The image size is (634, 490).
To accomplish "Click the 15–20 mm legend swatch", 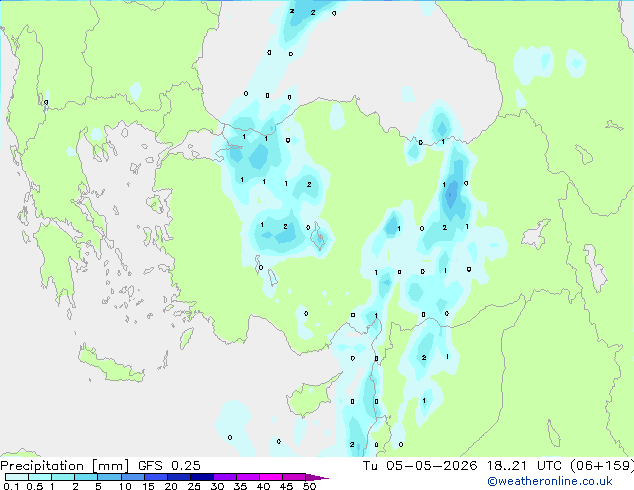I will (155, 477).
